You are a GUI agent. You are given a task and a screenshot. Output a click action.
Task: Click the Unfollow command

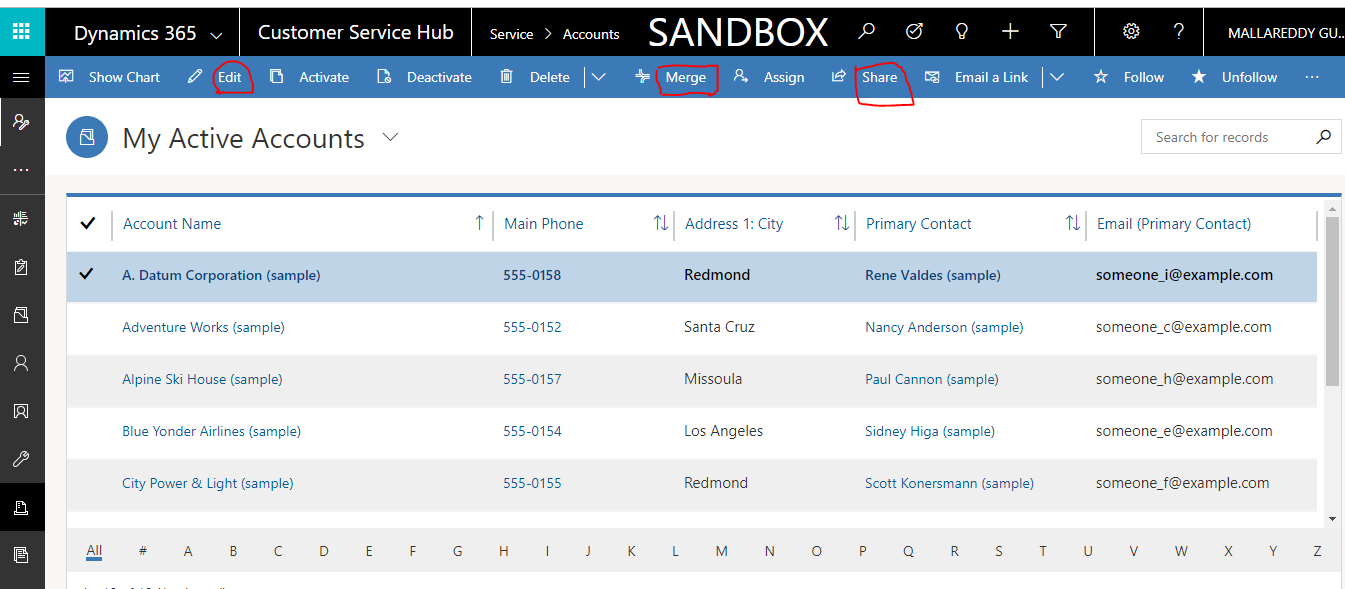point(1234,77)
